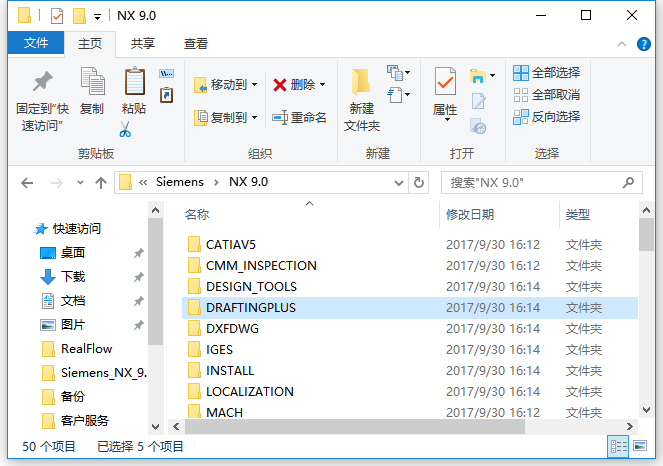Screen dimensions: 663x466
Task: Click the Edit icon in Open group
Action: [x=479, y=101]
